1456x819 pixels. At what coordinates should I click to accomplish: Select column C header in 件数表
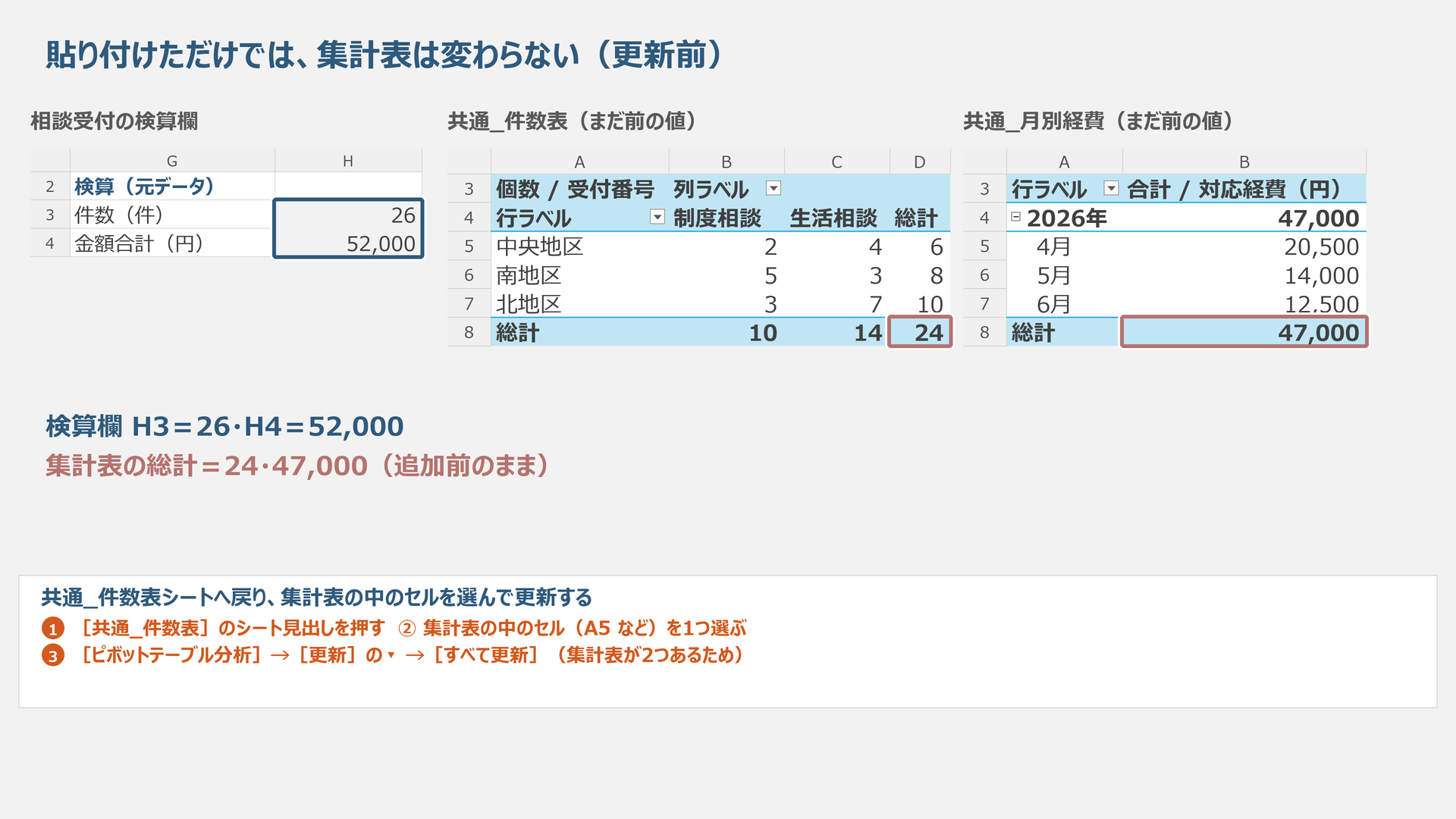836,162
